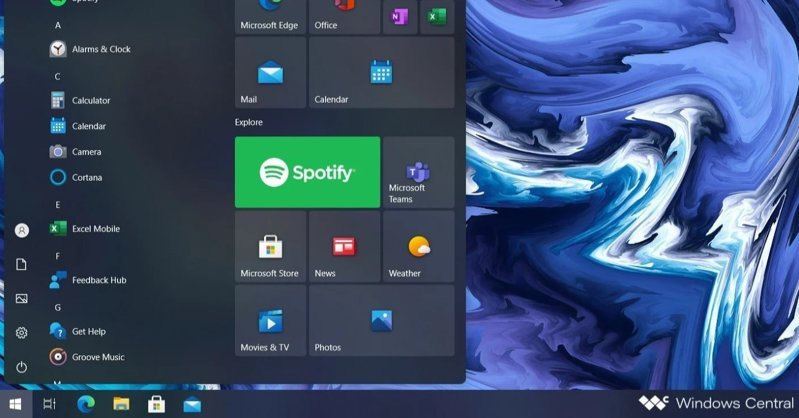Click the letter G section header
This screenshot has width=799, height=418.
(58, 307)
